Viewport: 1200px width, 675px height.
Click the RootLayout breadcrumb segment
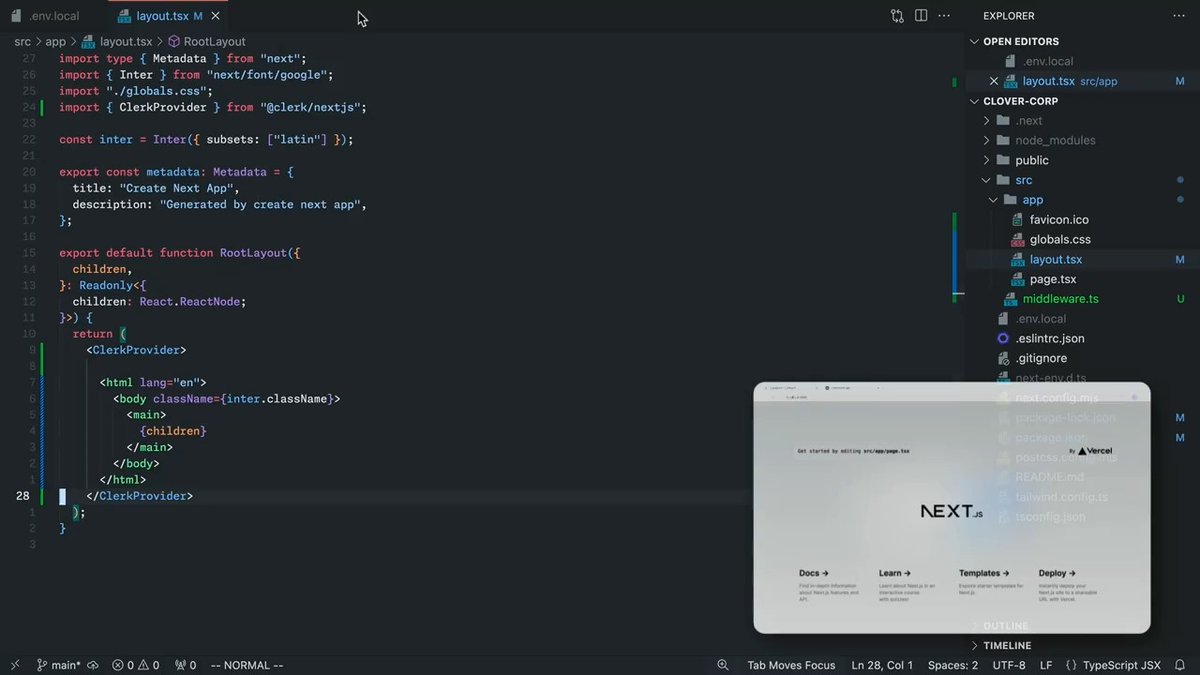pos(214,42)
